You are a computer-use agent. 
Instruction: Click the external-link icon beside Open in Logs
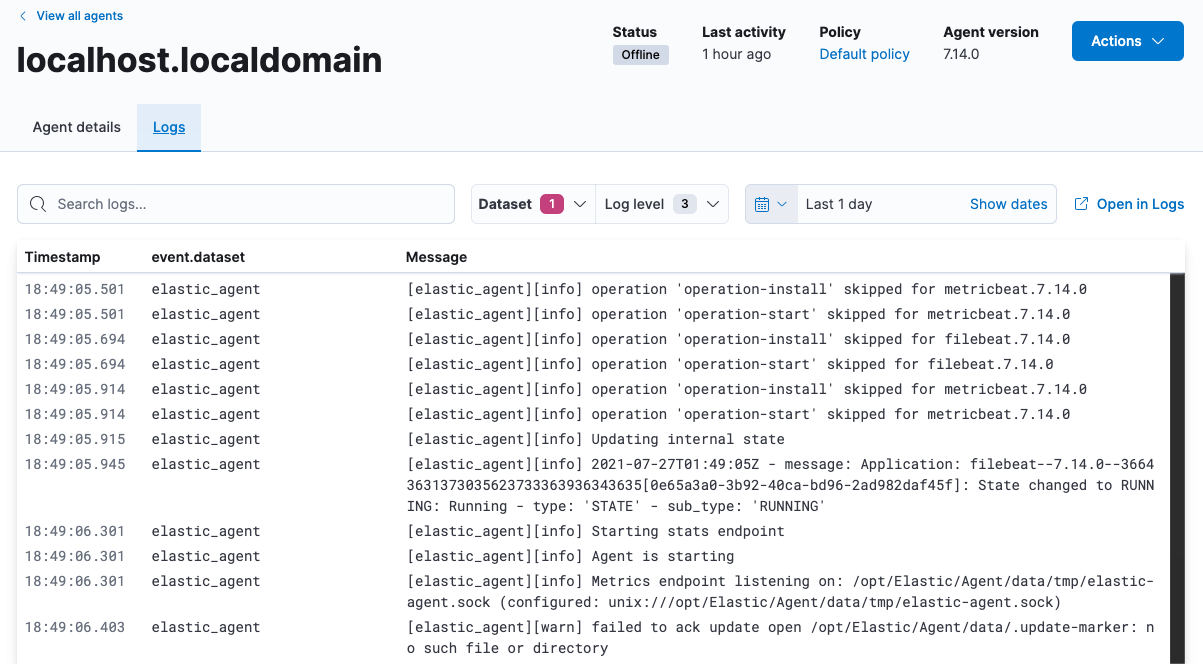click(1081, 203)
